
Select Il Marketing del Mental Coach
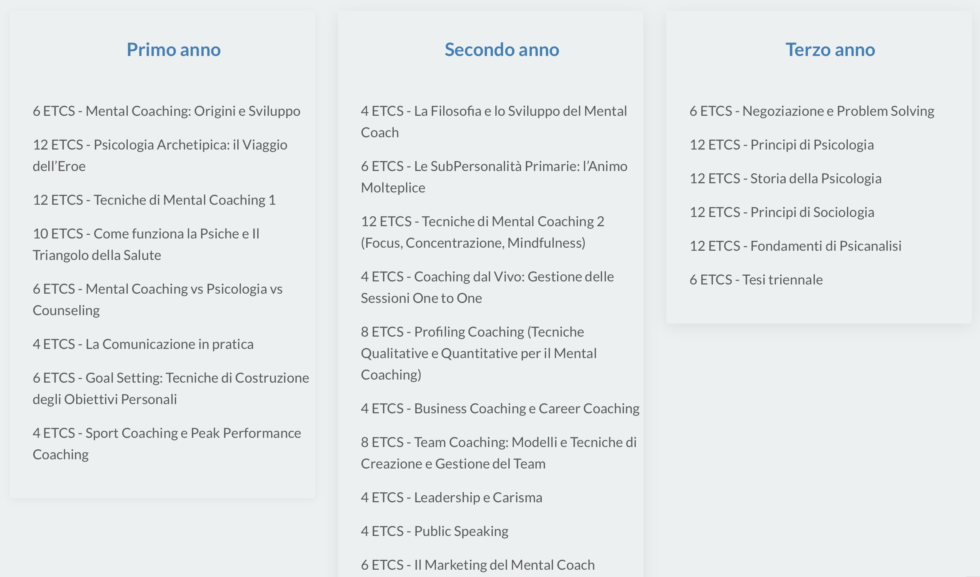click(x=477, y=565)
